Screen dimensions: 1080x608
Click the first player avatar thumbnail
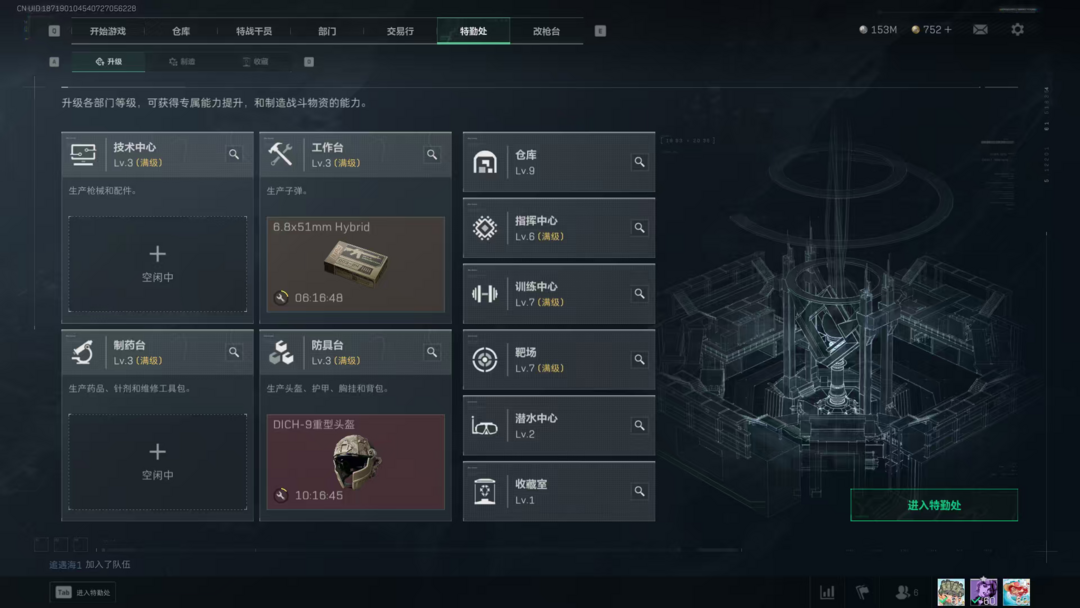coord(951,592)
